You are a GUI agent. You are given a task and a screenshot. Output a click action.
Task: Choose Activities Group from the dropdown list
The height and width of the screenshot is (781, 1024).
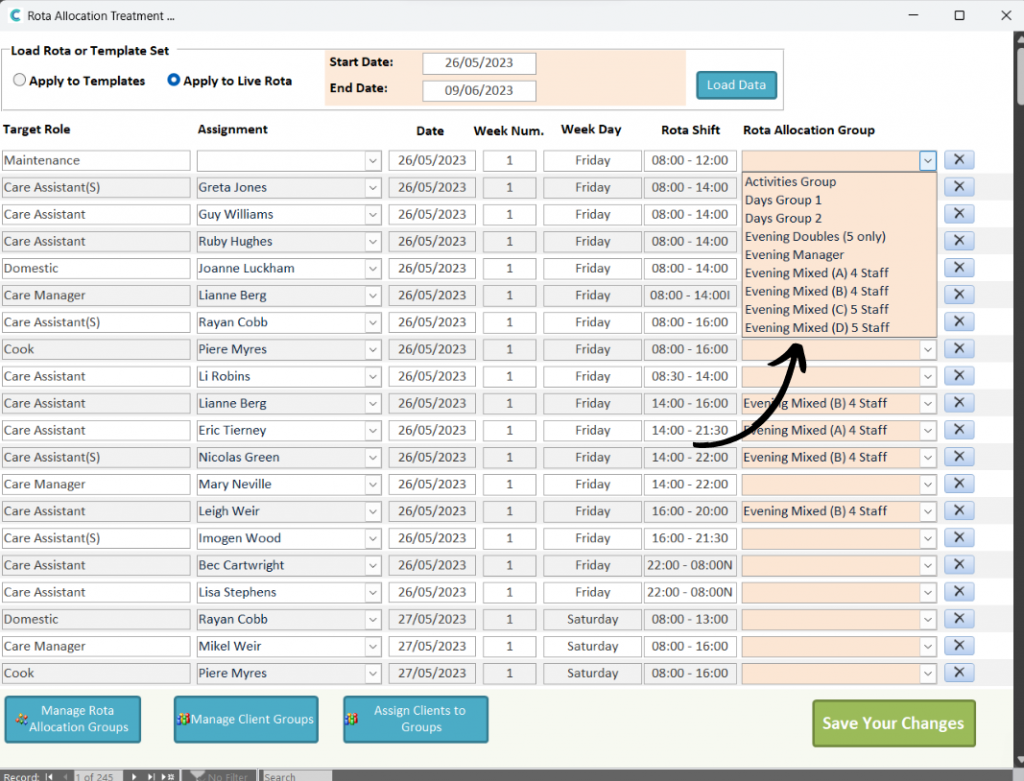coord(790,182)
